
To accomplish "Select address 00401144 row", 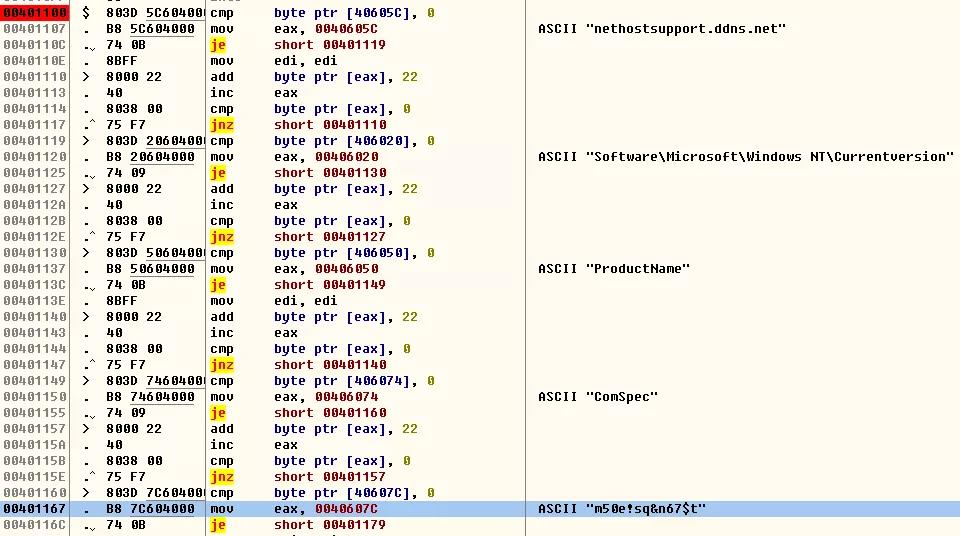I will [35, 349].
